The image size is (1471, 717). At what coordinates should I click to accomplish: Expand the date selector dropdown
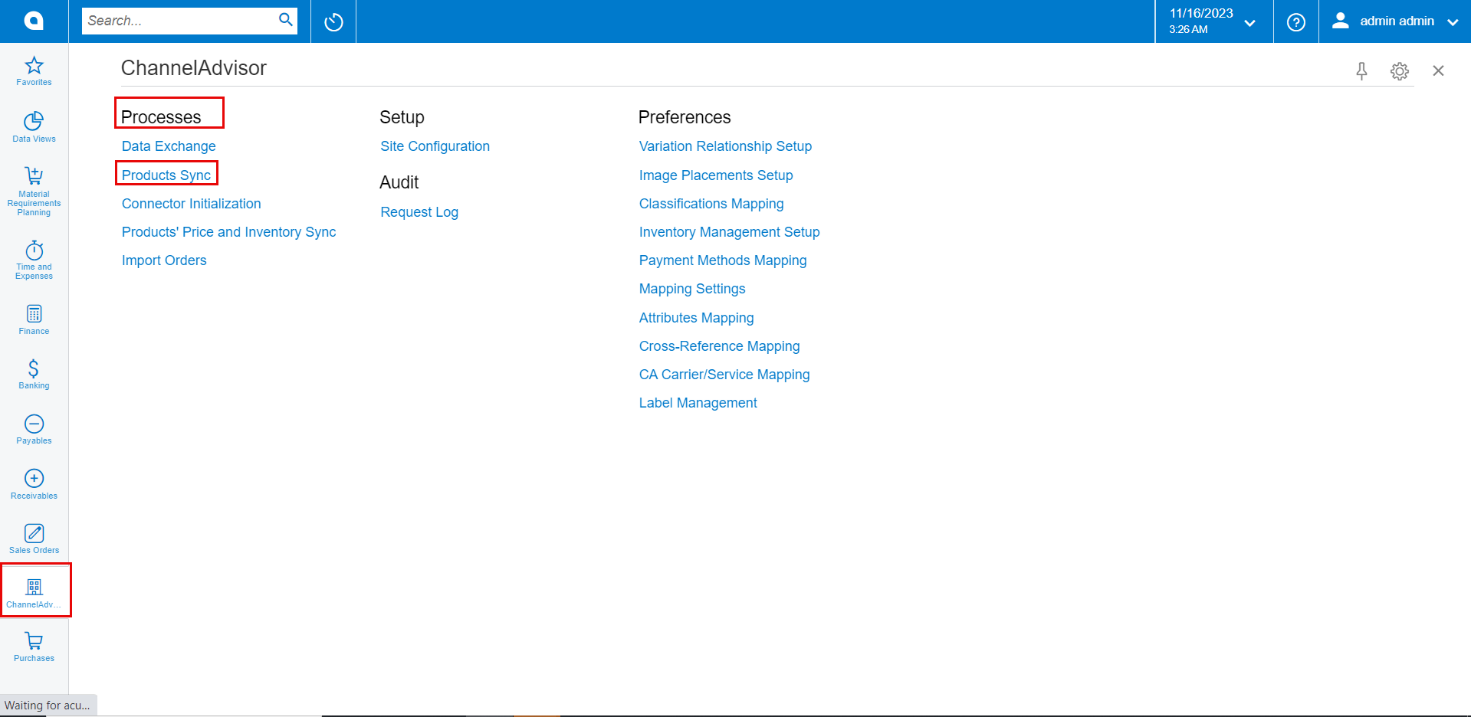[x=1248, y=21]
